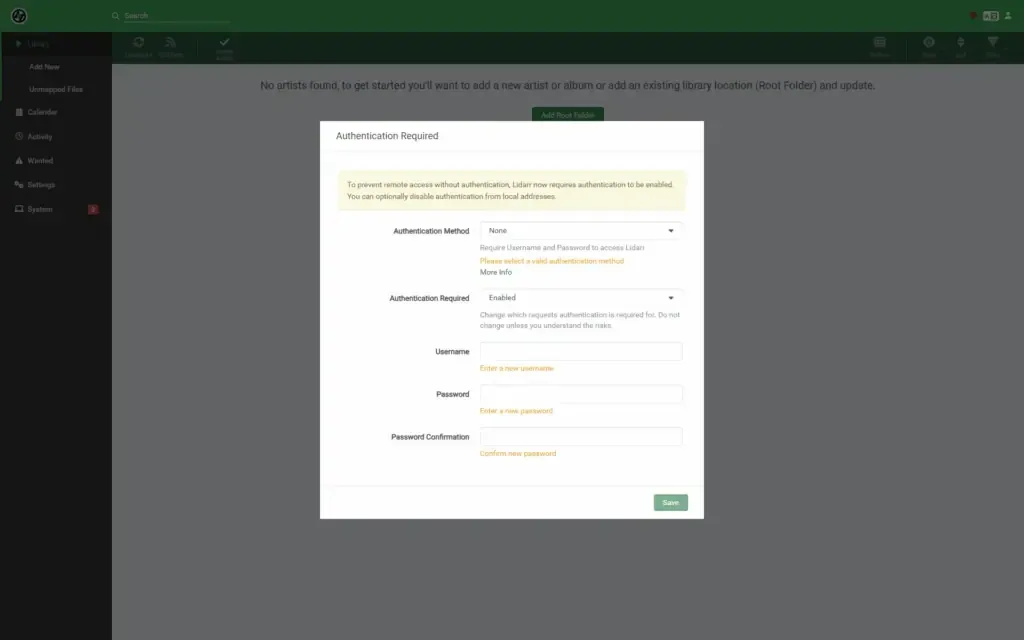Trigger the RSS Sync icon

pyautogui.click(x=171, y=47)
